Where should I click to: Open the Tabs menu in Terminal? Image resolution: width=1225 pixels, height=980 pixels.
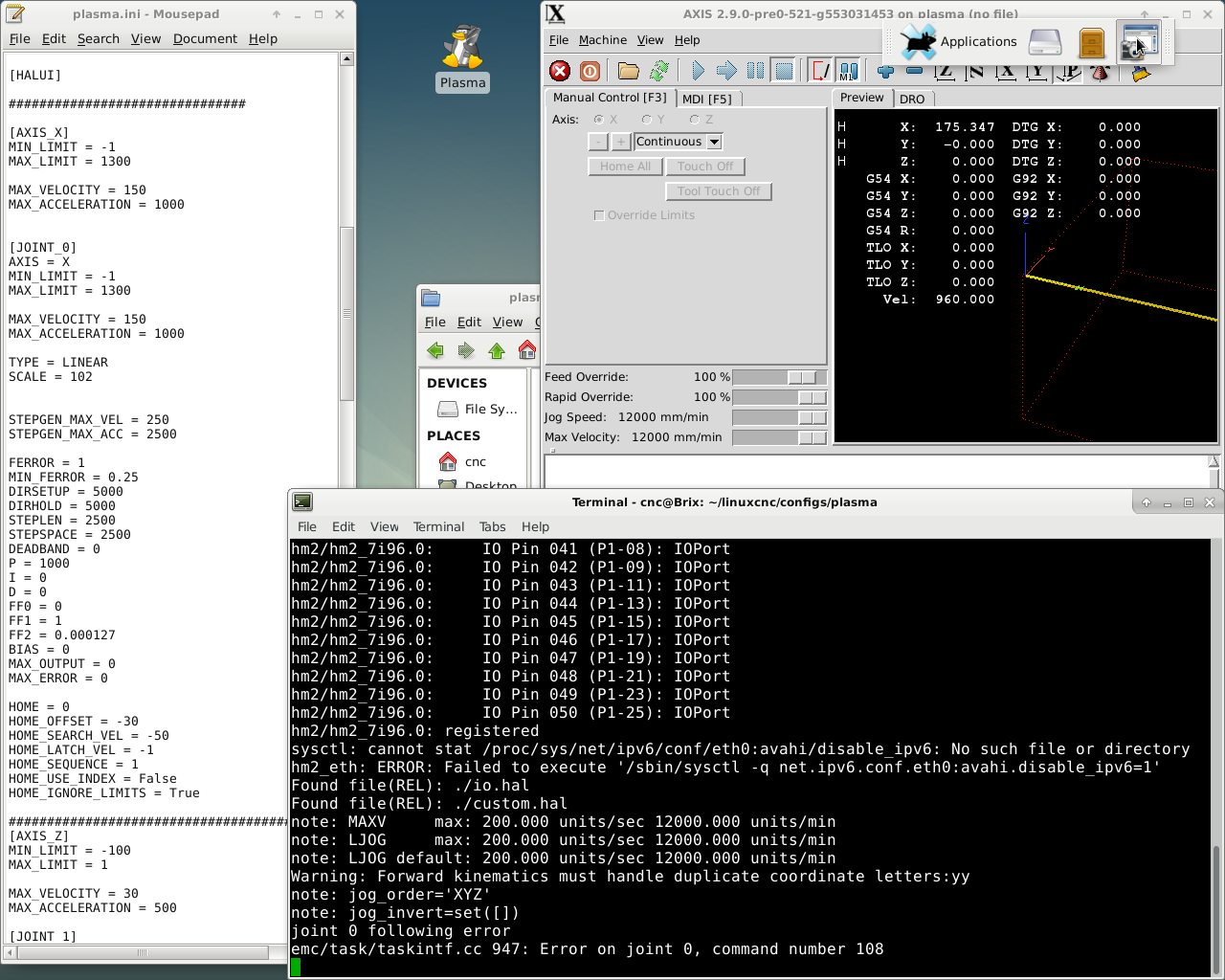492,526
